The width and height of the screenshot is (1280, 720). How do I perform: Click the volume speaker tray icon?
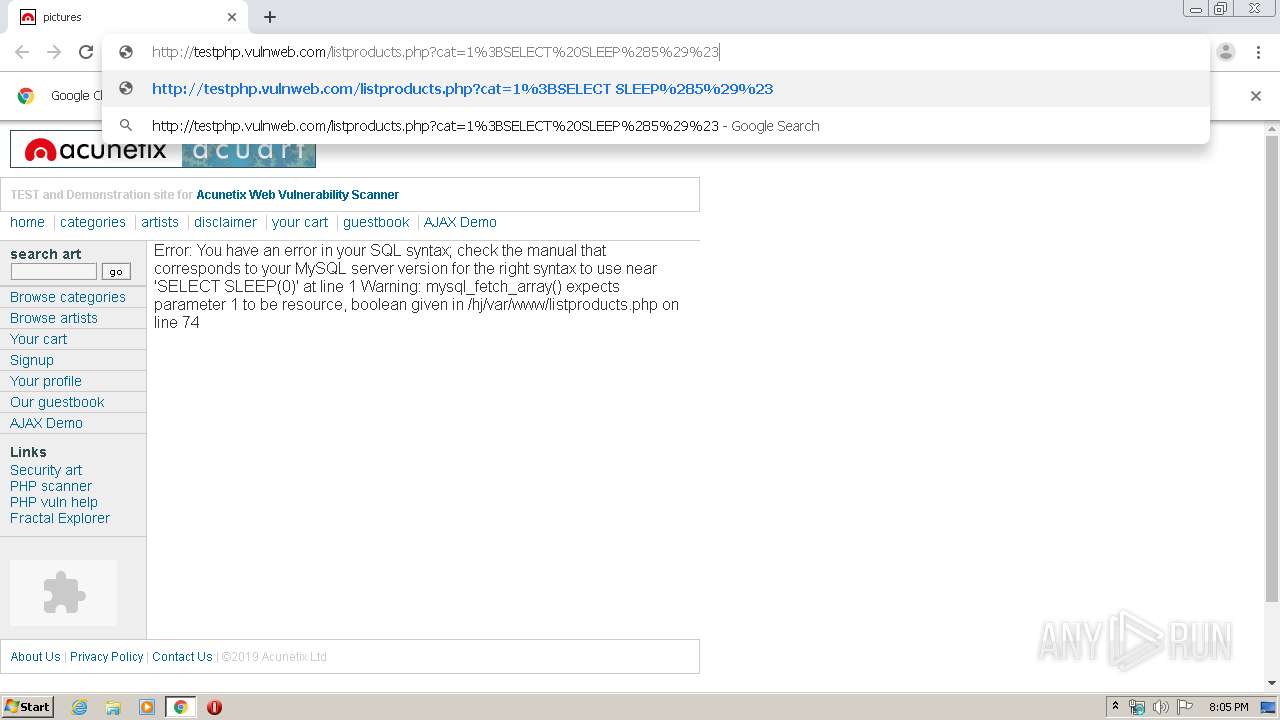[x=1161, y=707]
